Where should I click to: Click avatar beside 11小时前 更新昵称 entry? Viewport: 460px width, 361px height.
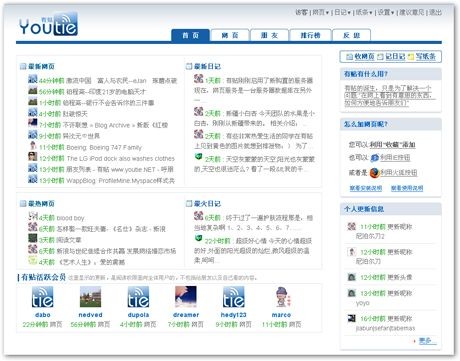(x=351, y=226)
